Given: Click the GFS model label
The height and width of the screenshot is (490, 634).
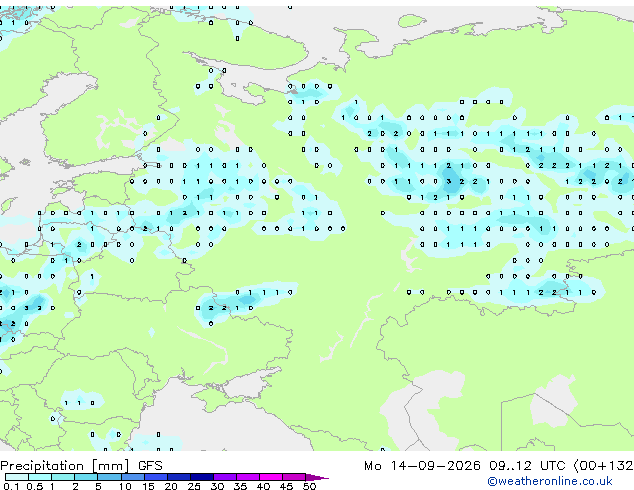Looking at the screenshot, I should click(x=150, y=466).
